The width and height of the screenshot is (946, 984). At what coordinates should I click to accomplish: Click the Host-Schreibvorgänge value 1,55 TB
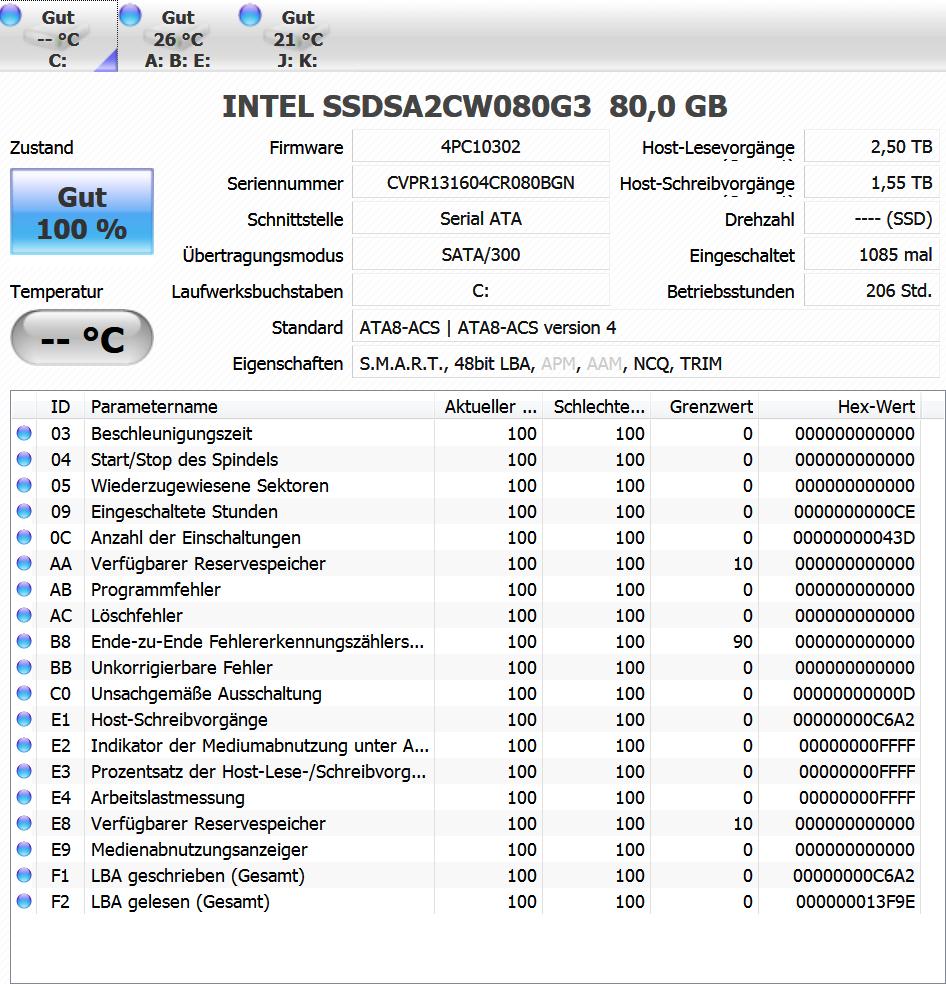(x=872, y=183)
